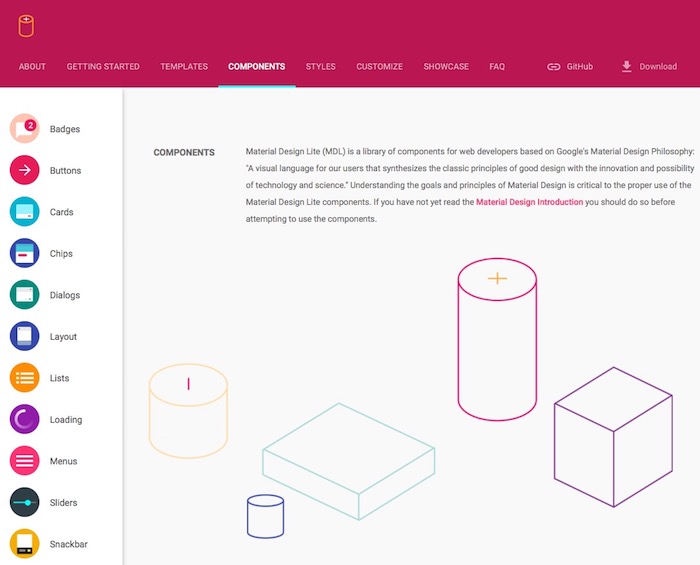Open the Getting Started tab
Viewport: 700px width, 565px height.
pyautogui.click(x=103, y=66)
